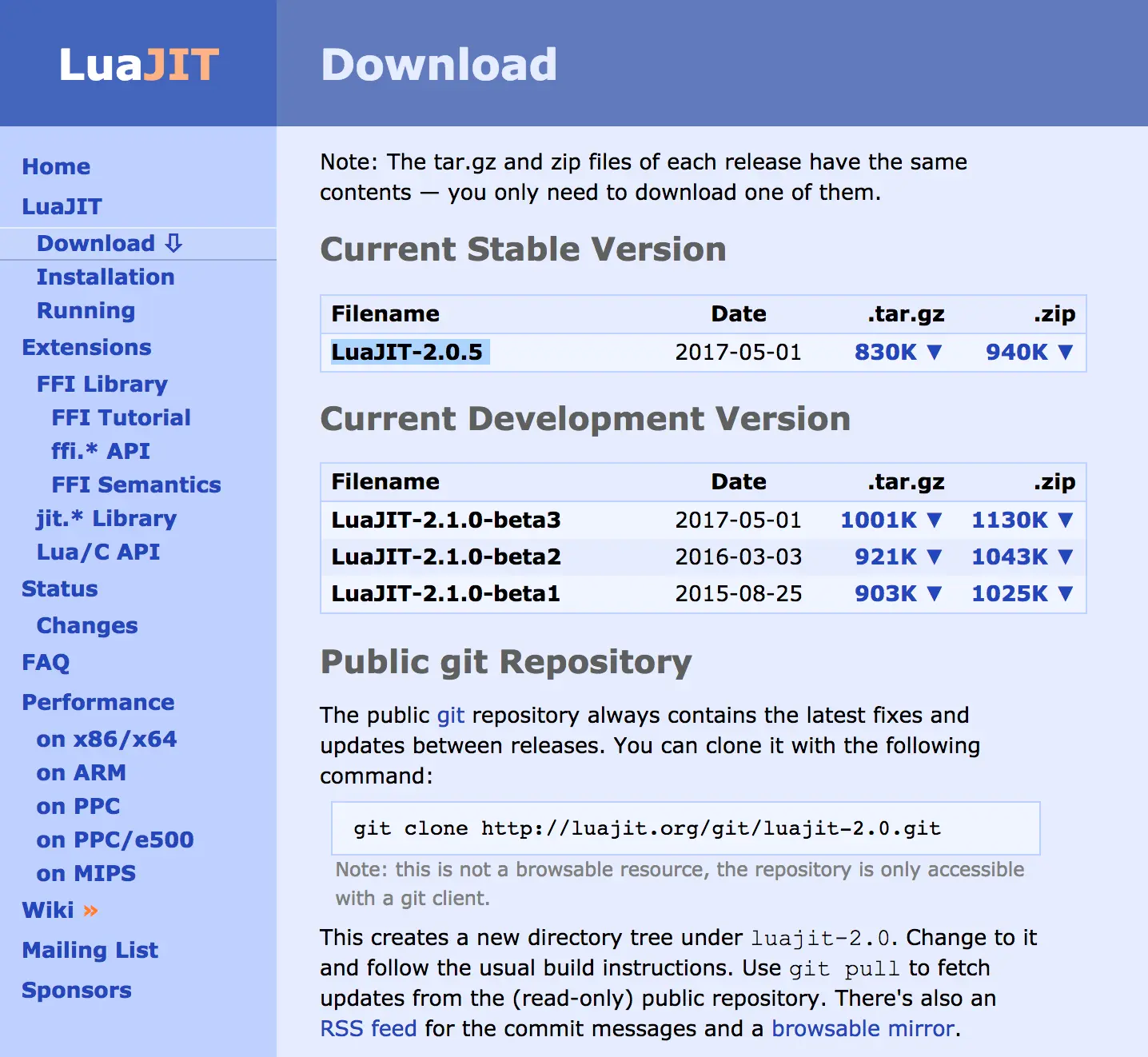Download beta2 zip 1043K
The image size is (1148, 1057).
point(1022,556)
